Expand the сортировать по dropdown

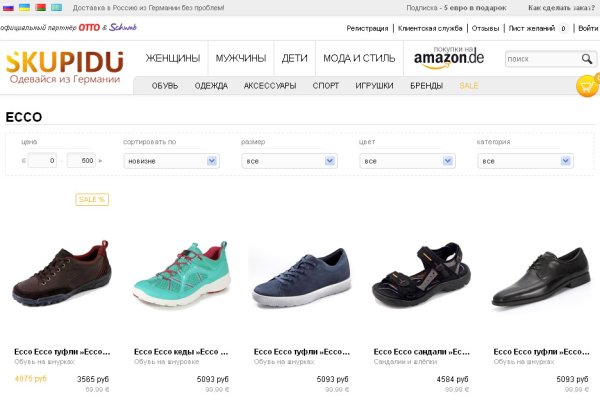tap(171, 160)
